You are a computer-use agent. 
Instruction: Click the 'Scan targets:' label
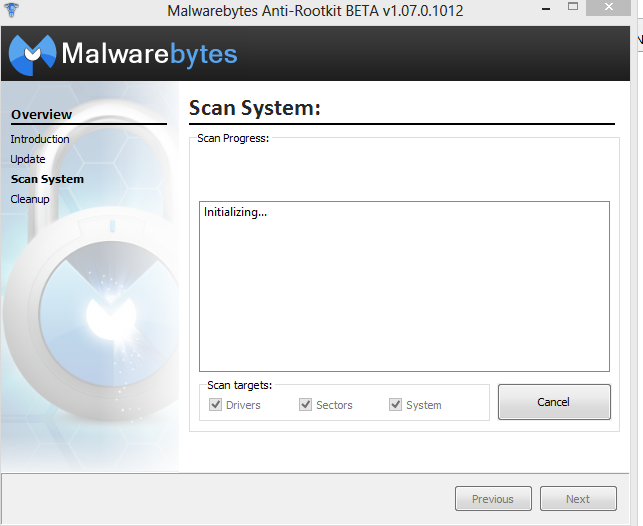pyautogui.click(x=239, y=385)
